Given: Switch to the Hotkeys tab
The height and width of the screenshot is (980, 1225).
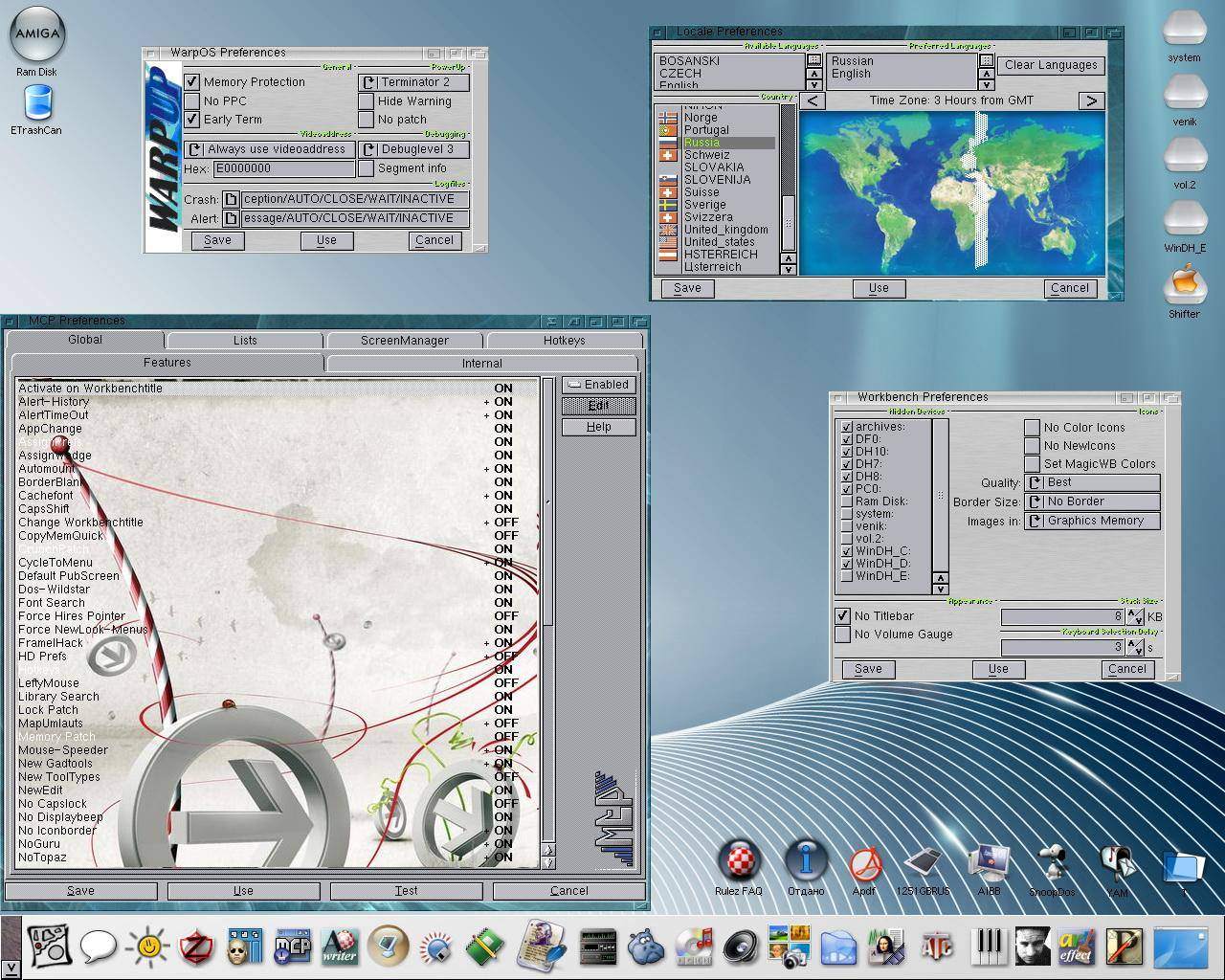Looking at the screenshot, I should pyautogui.click(x=565, y=341).
